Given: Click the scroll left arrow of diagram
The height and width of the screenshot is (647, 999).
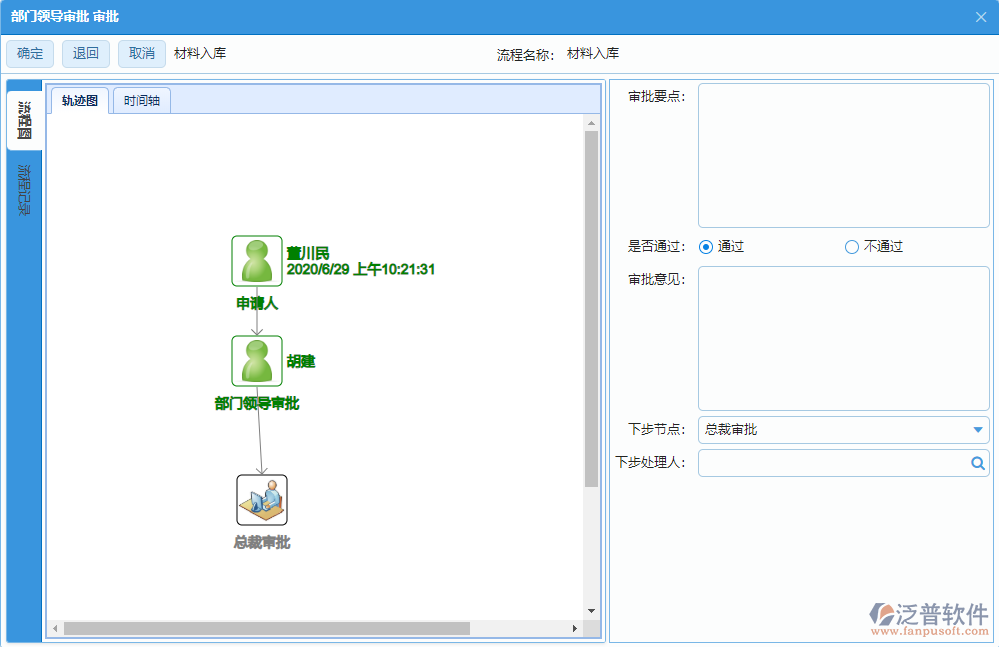Looking at the screenshot, I should tap(55, 629).
